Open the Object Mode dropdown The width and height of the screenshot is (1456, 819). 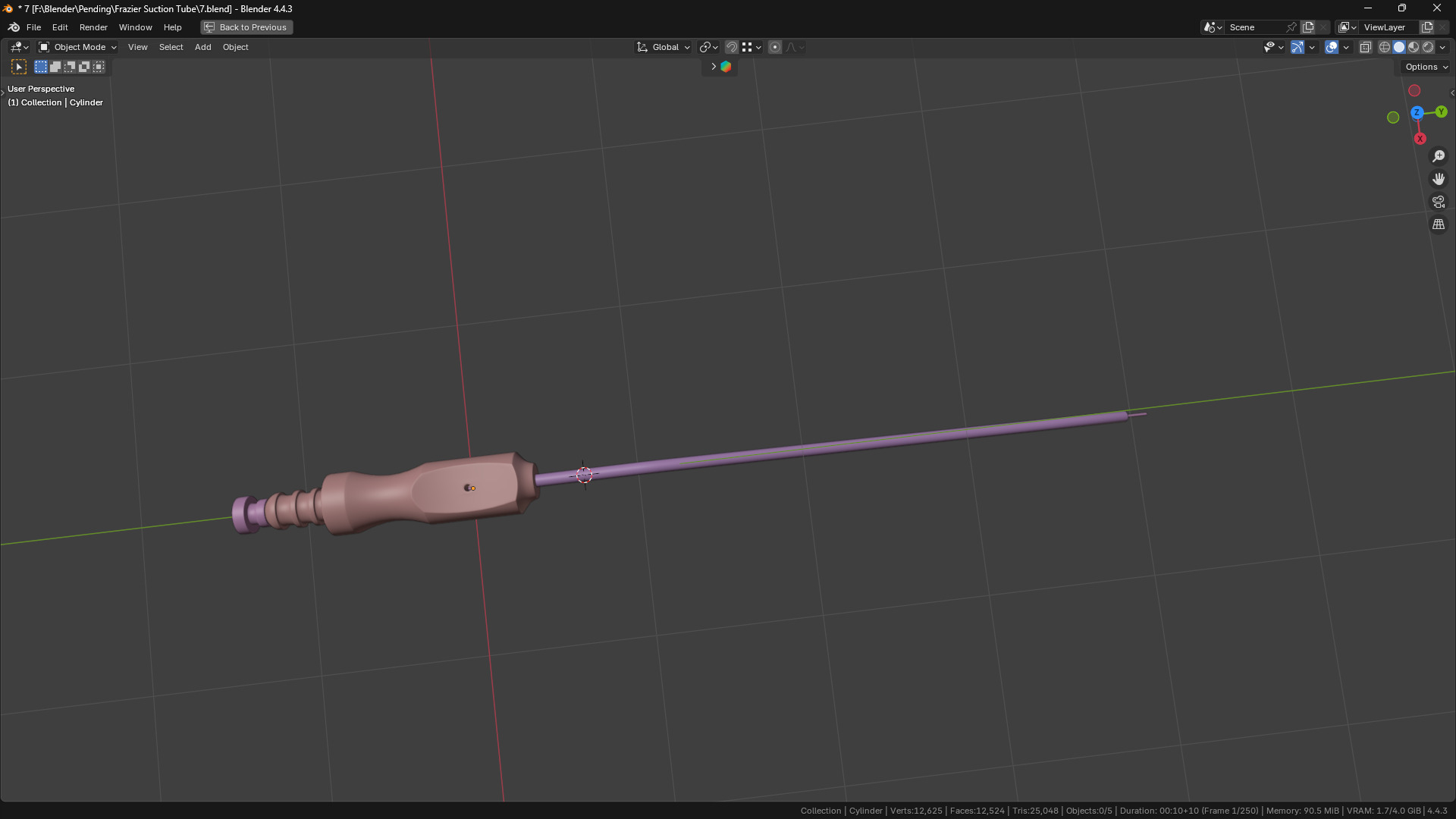[x=77, y=47]
